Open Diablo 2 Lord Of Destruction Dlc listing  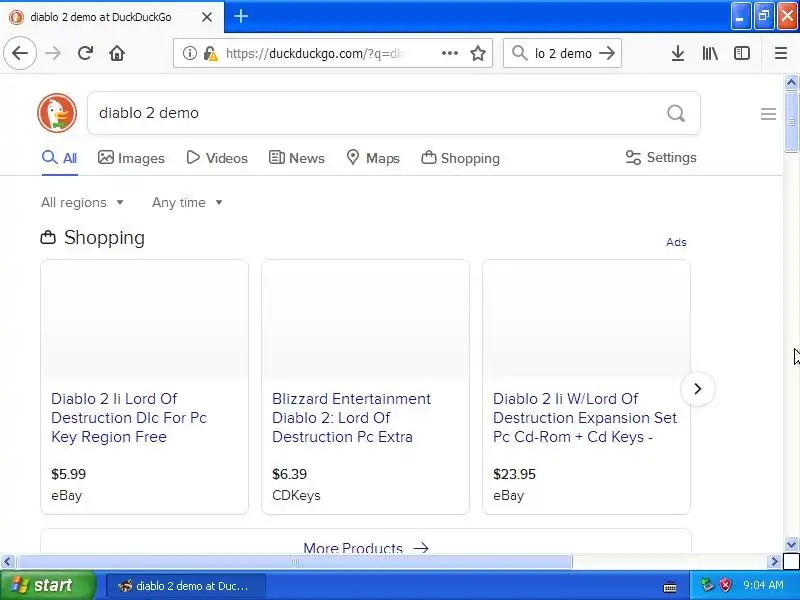[129, 418]
